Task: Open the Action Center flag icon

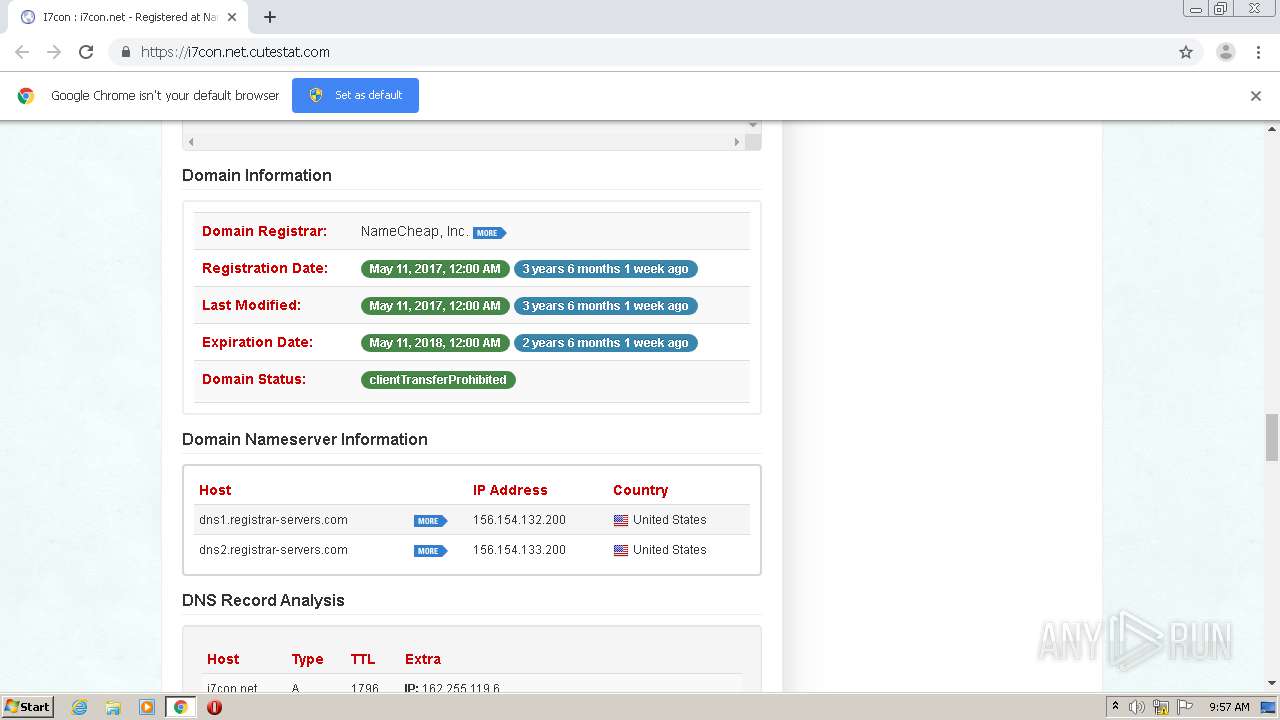Action: coord(1185,707)
